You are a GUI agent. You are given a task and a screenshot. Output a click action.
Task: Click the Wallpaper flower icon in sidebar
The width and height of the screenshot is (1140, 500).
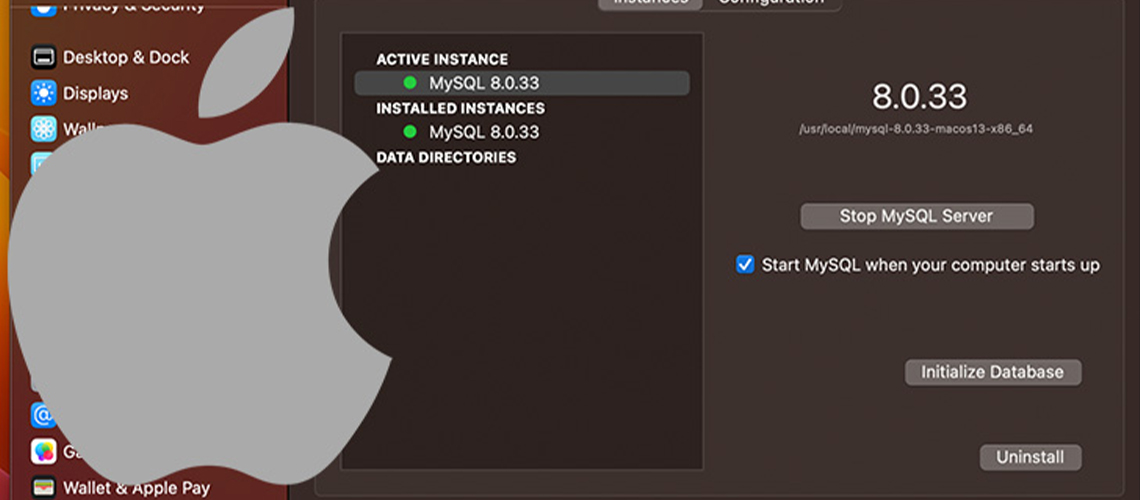(x=44, y=129)
